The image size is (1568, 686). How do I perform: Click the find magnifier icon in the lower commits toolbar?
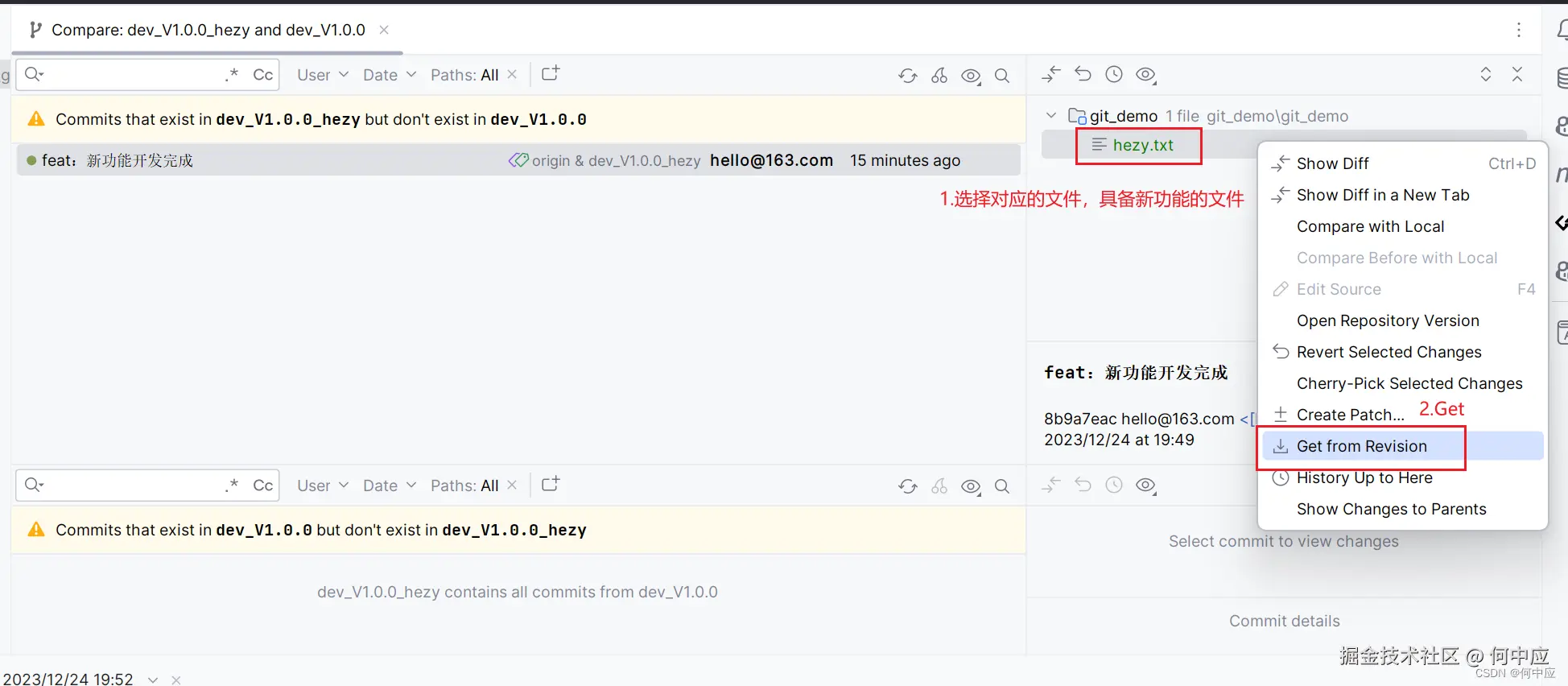tap(1002, 486)
